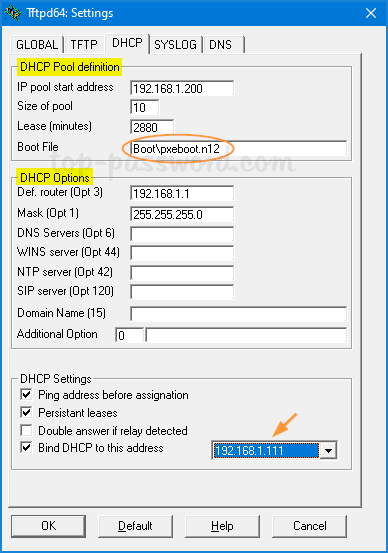The height and width of the screenshot is (553, 388).
Task: Toggle Bind DHCP to this address checkbox
Action: point(26,448)
